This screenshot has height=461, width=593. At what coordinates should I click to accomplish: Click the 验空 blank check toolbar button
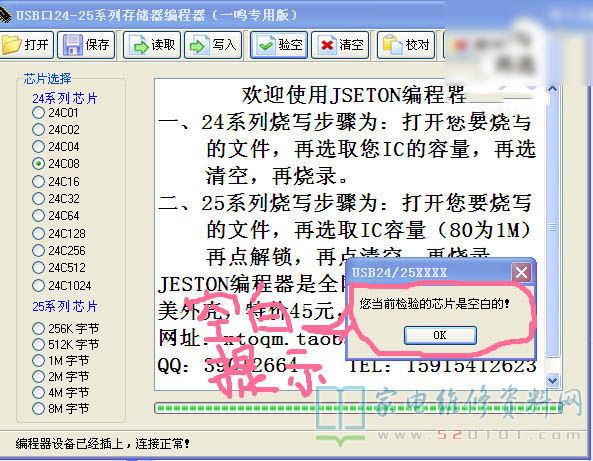[279, 45]
